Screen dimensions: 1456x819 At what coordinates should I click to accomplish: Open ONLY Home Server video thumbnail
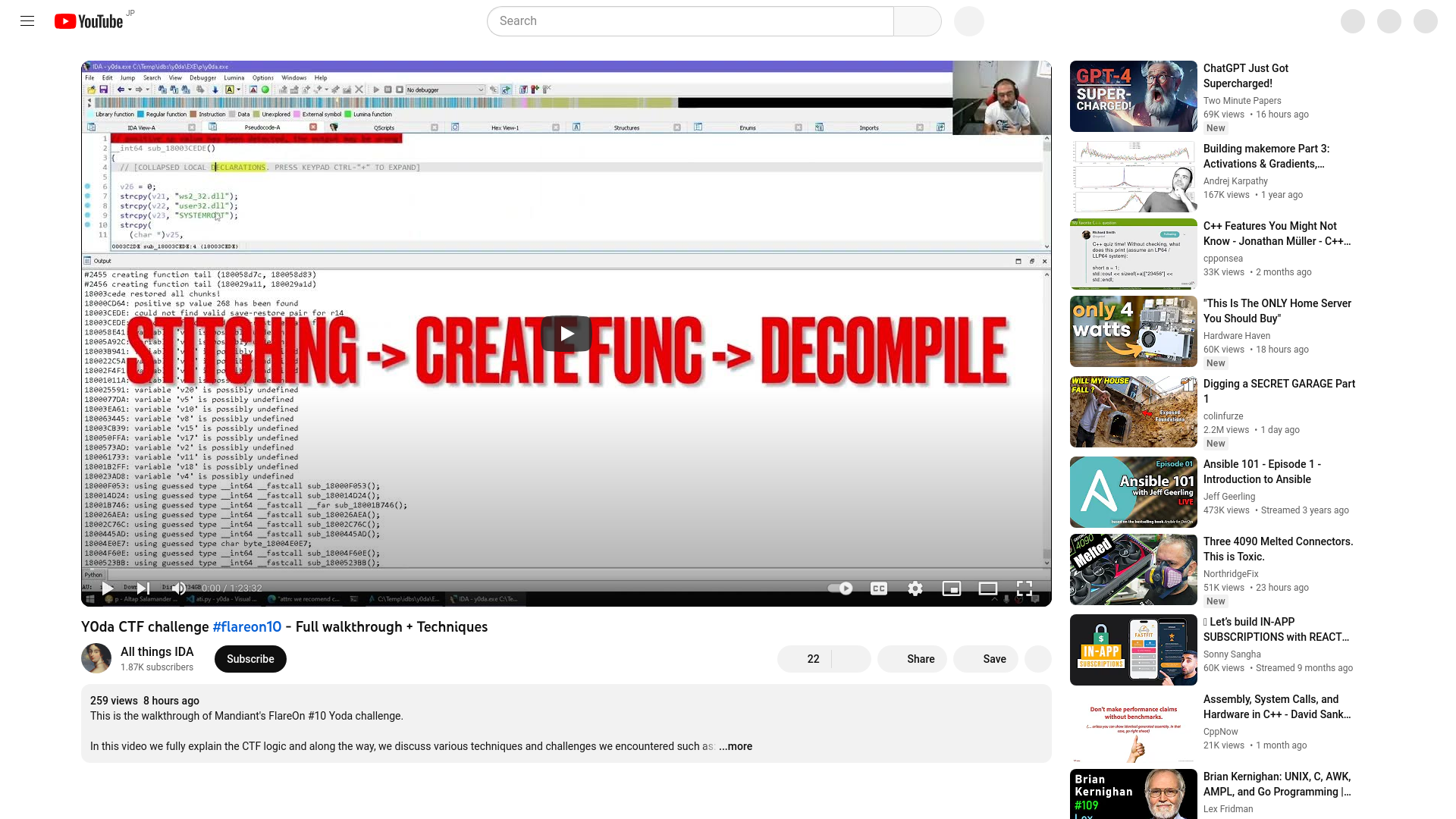[1134, 331]
